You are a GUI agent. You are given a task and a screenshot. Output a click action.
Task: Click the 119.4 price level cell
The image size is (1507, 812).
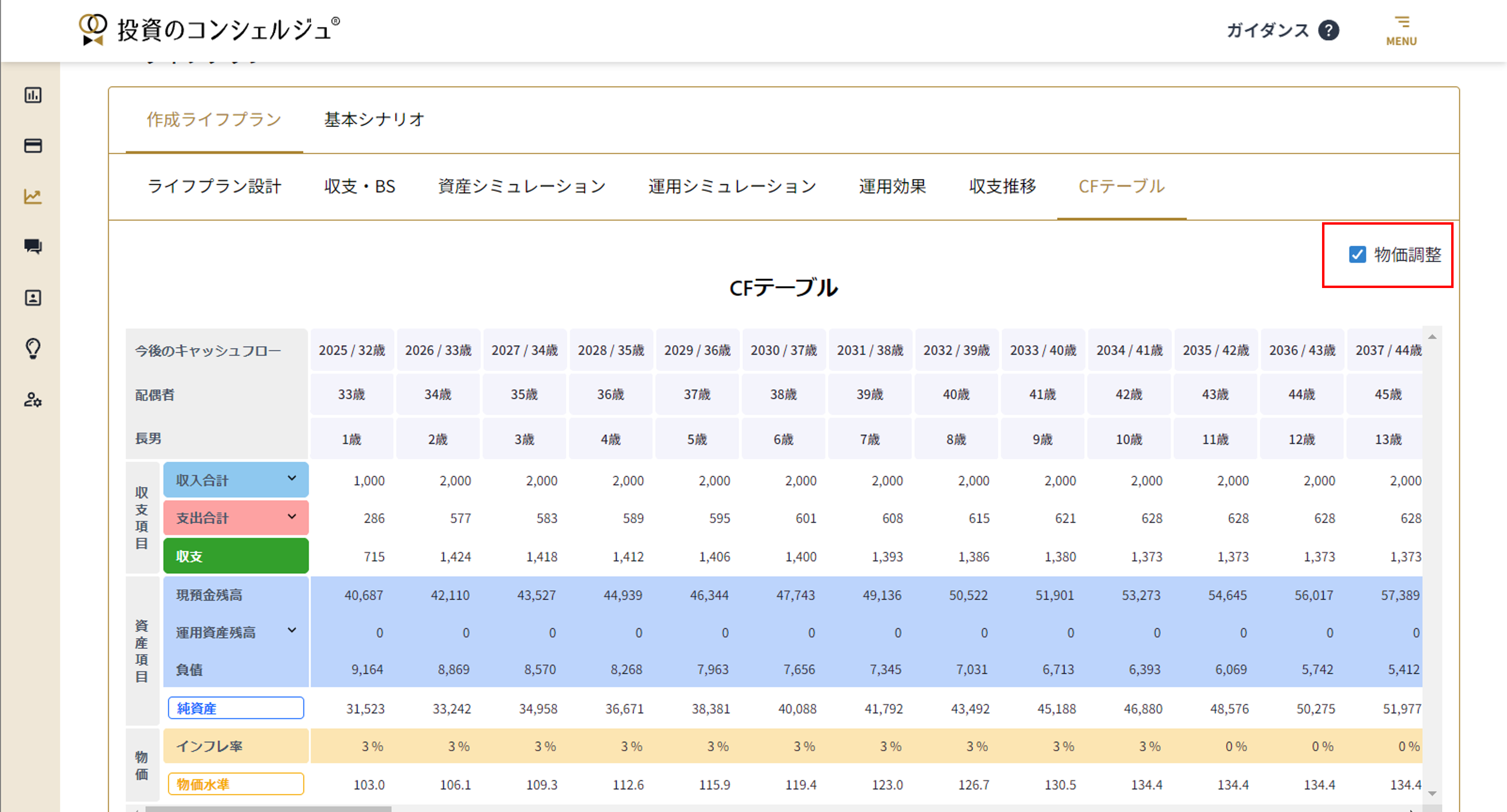[x=800, y=785]
